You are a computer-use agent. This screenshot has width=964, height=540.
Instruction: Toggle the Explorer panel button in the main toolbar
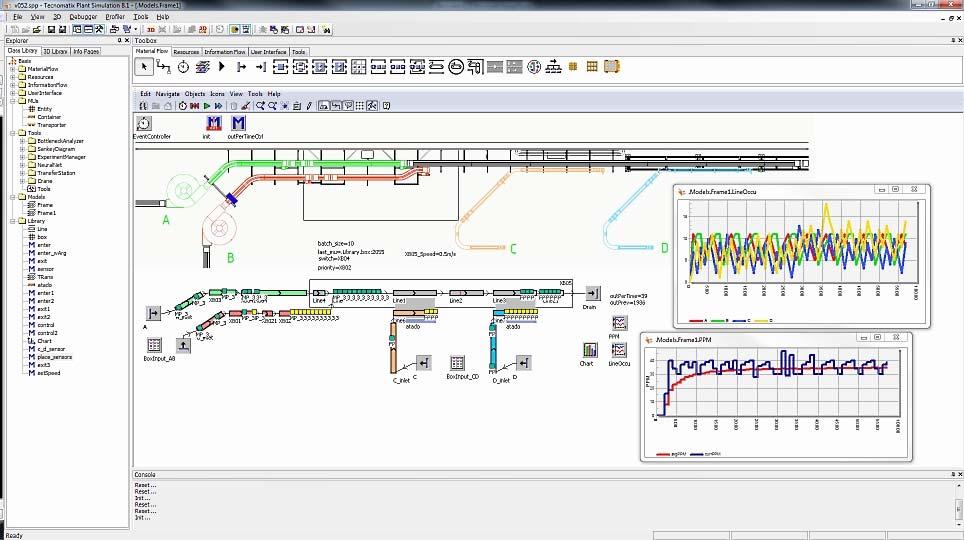pos(77,30)
